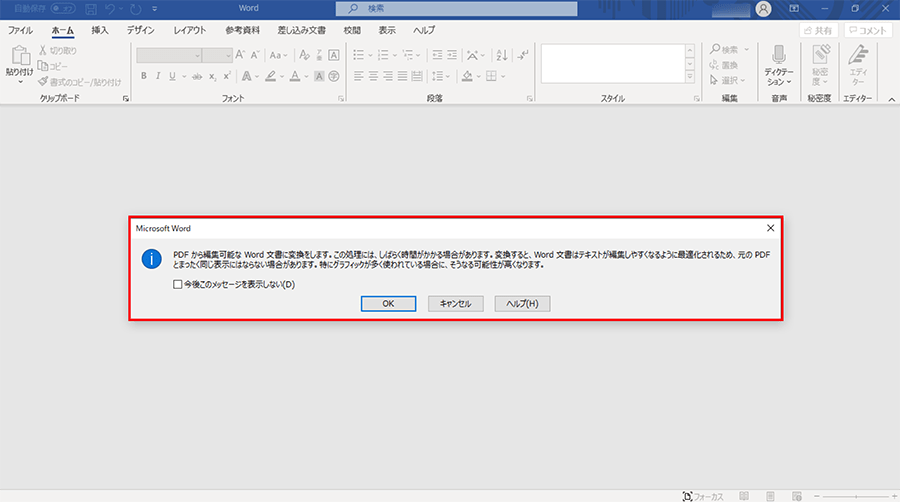Viewport: 900px width, 502px height.
Task: Expand the Styles gallery more arrow
Action: click(x=690, y=77)
